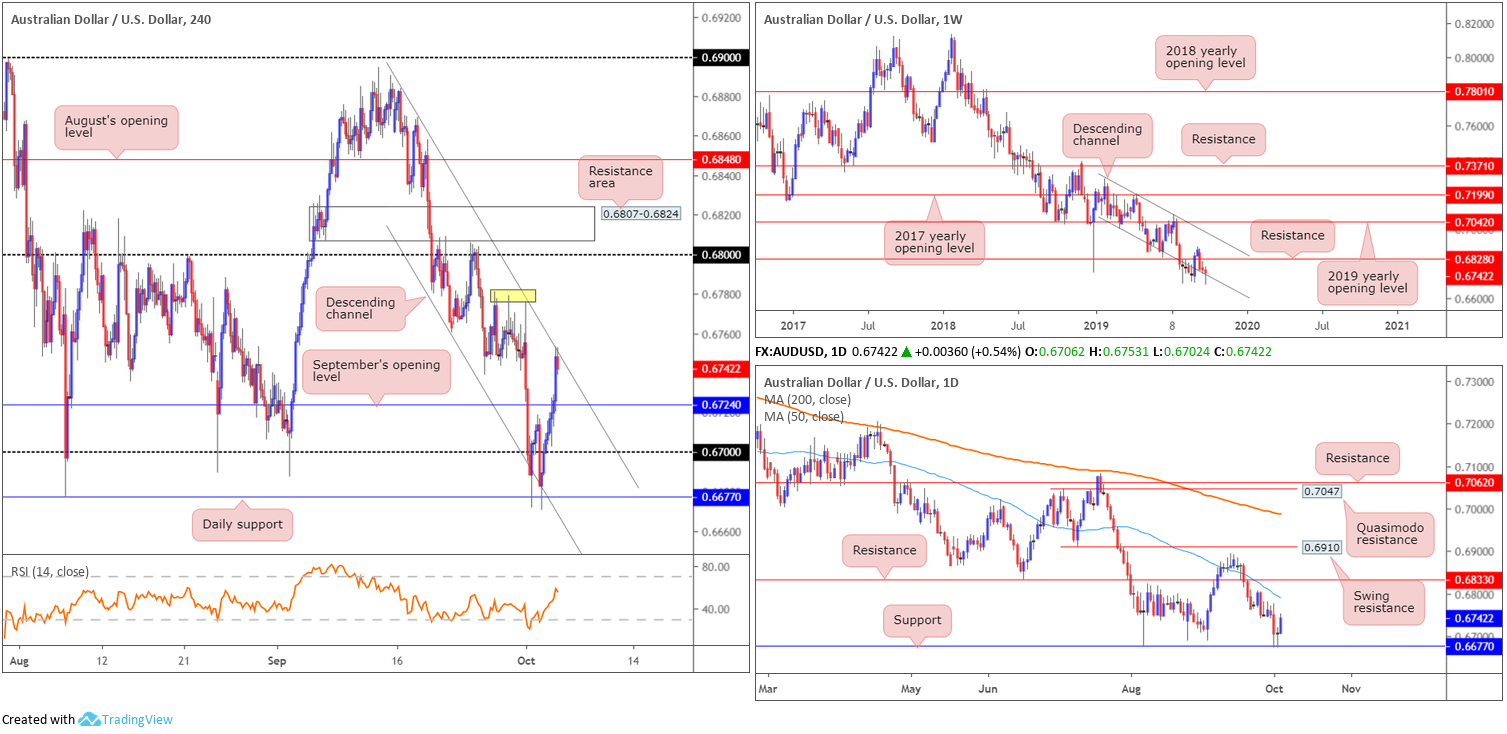Select the Swing resistance callout
Screen dimensions: 1507x734
tap(1382, 602)
